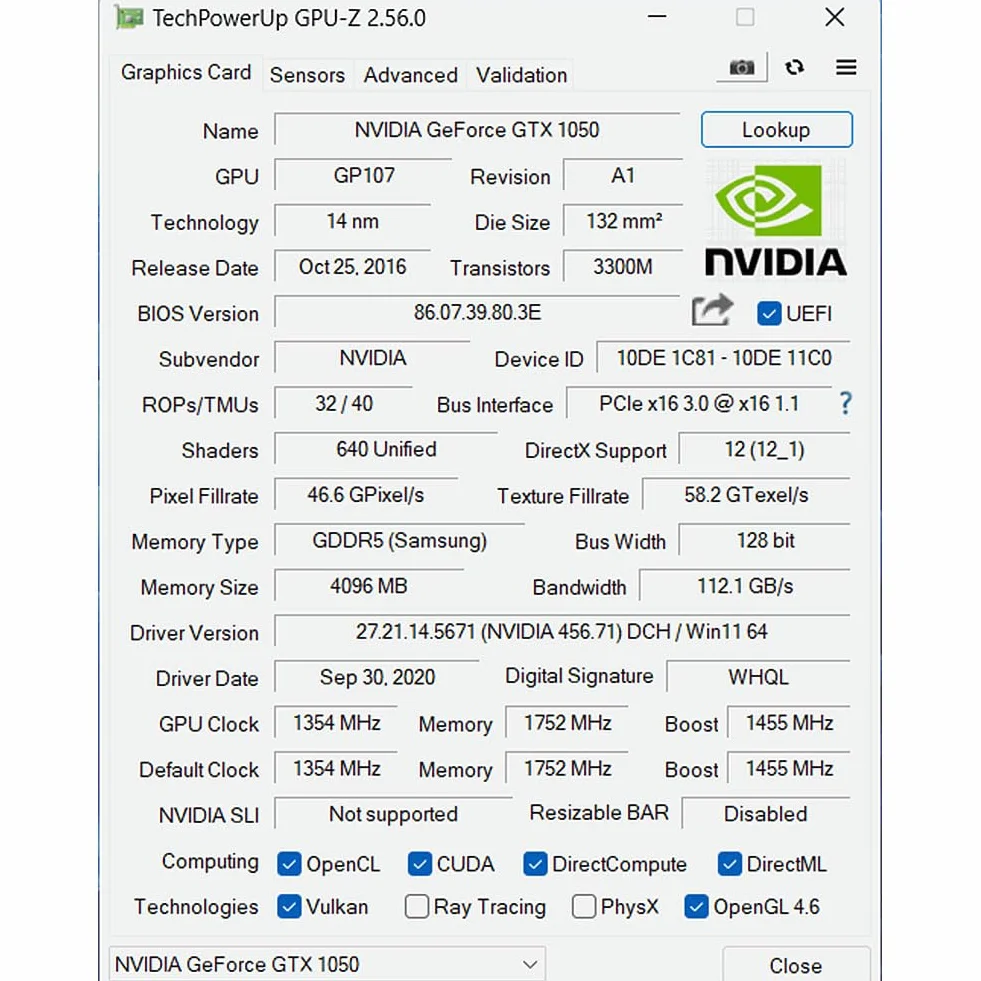
Task: Toggle the OpenGL 4.6 checkbox
Action: tap(696, 907)
